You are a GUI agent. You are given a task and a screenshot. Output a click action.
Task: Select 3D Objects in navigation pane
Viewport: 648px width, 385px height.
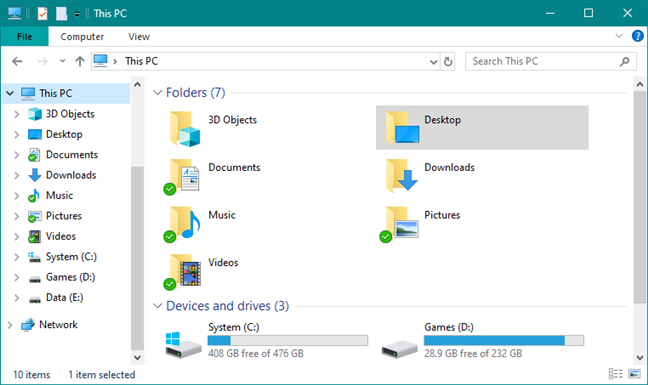tap(70, 114)
